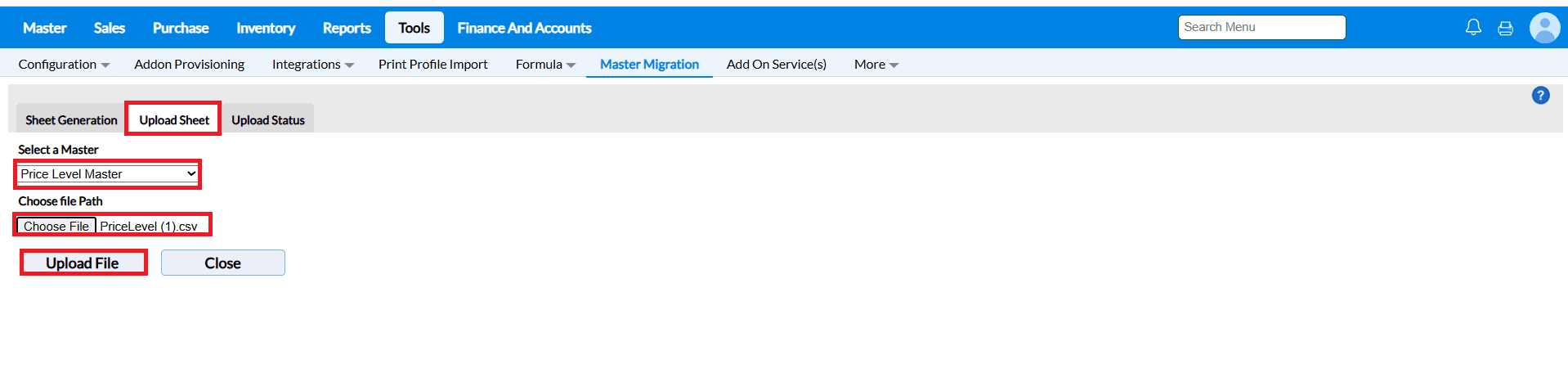Switch to the Sheet Generation tab

click(71, 120)
